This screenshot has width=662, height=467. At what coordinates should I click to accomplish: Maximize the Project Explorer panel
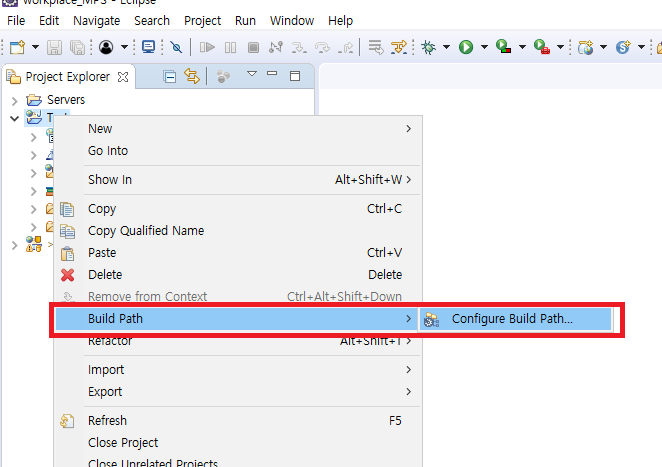coord(295,76)
